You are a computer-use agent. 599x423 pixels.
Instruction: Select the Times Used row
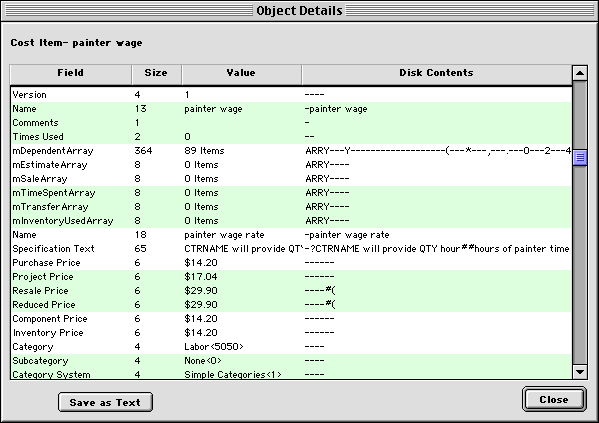pos(291,137)
